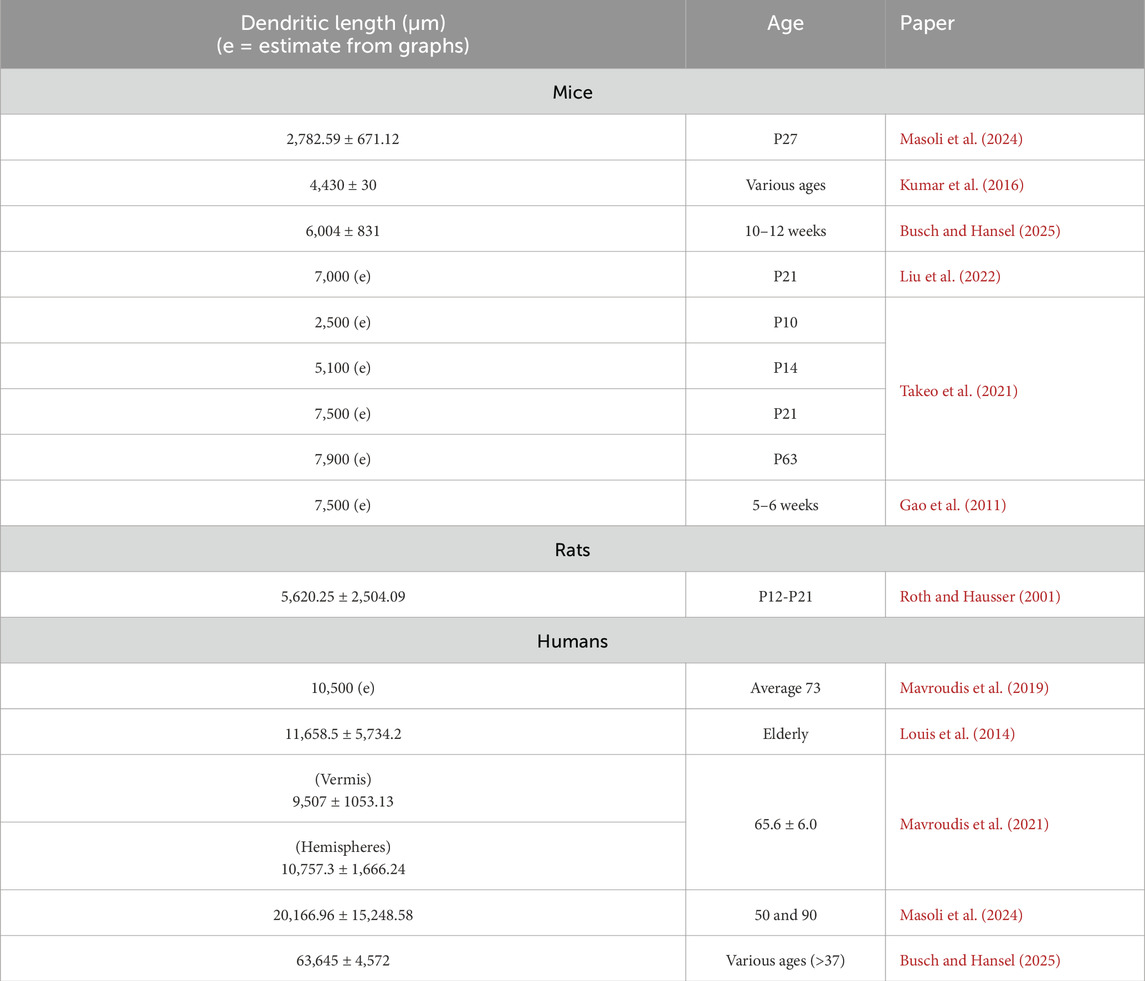Viewport: 1145px width, 981px height.
Task: Click Busch and Hansel (2025) in the last row
Action: (x=980, y=961)
